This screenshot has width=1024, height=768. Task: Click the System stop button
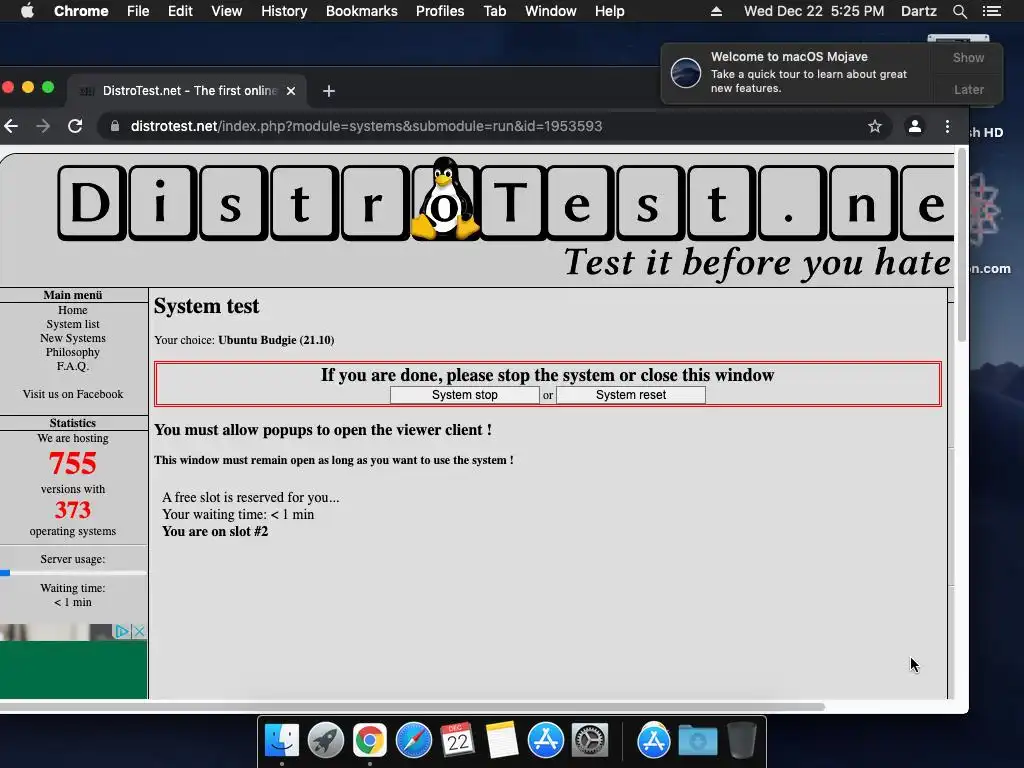click(464, 395)
